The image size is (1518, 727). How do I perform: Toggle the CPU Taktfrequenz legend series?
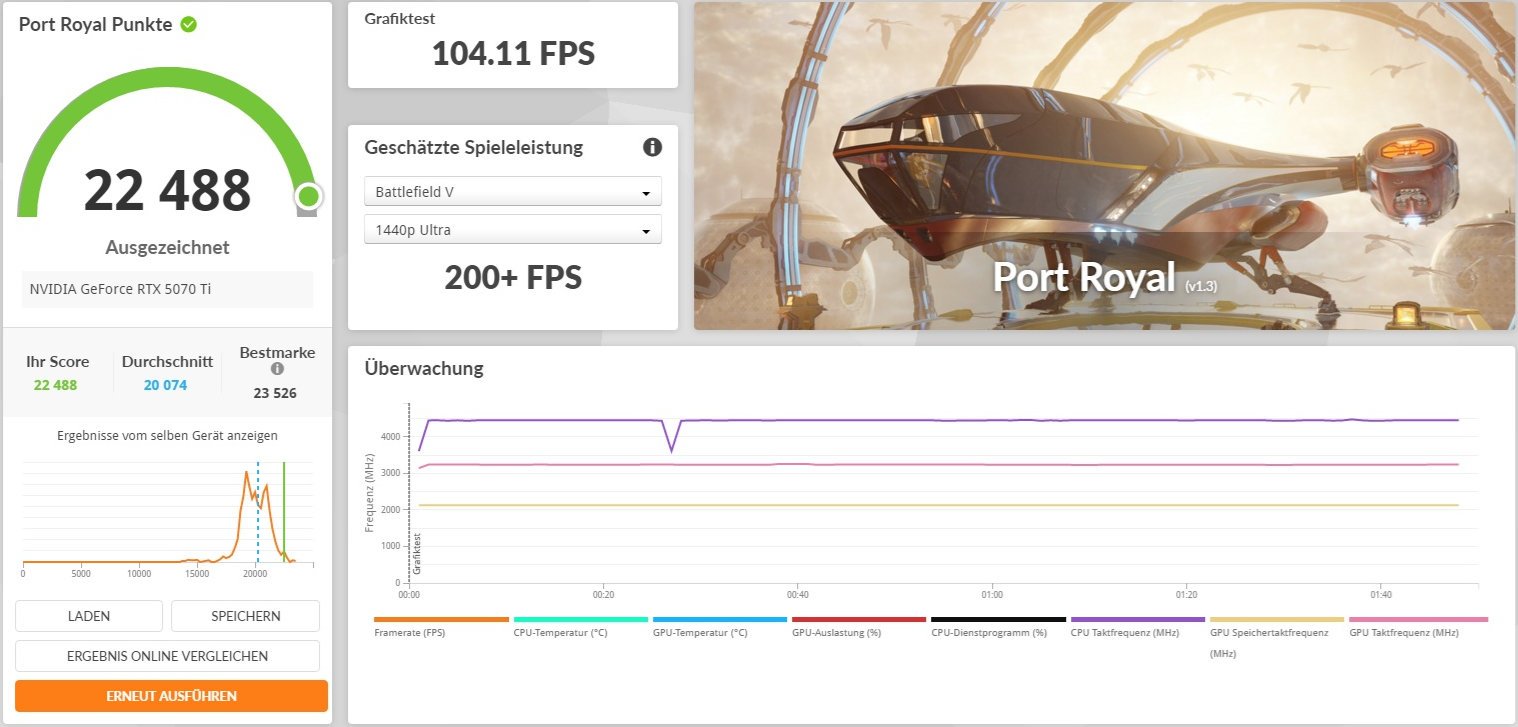(x=1138, y=627)
